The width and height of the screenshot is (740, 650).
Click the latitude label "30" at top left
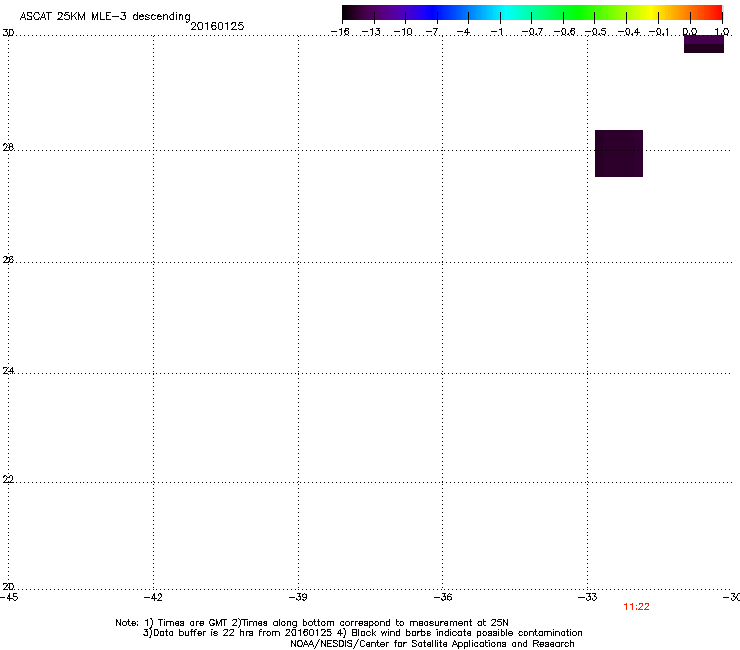coord(8,33)
